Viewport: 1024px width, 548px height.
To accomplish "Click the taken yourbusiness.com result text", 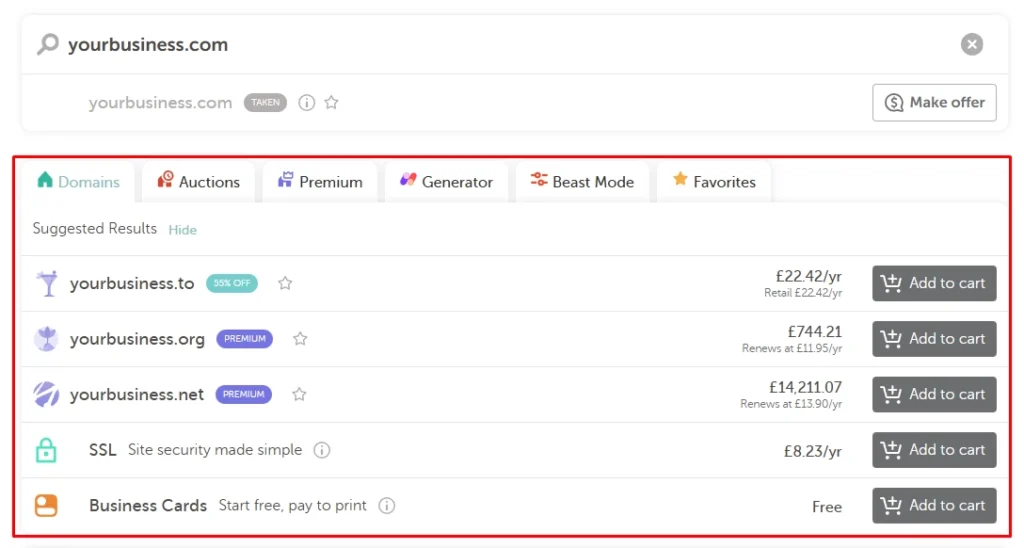I will (x=161, y=103).
